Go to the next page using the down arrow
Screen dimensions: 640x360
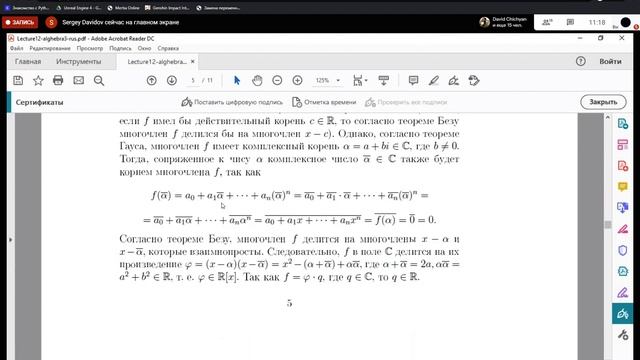click(171, 80)
